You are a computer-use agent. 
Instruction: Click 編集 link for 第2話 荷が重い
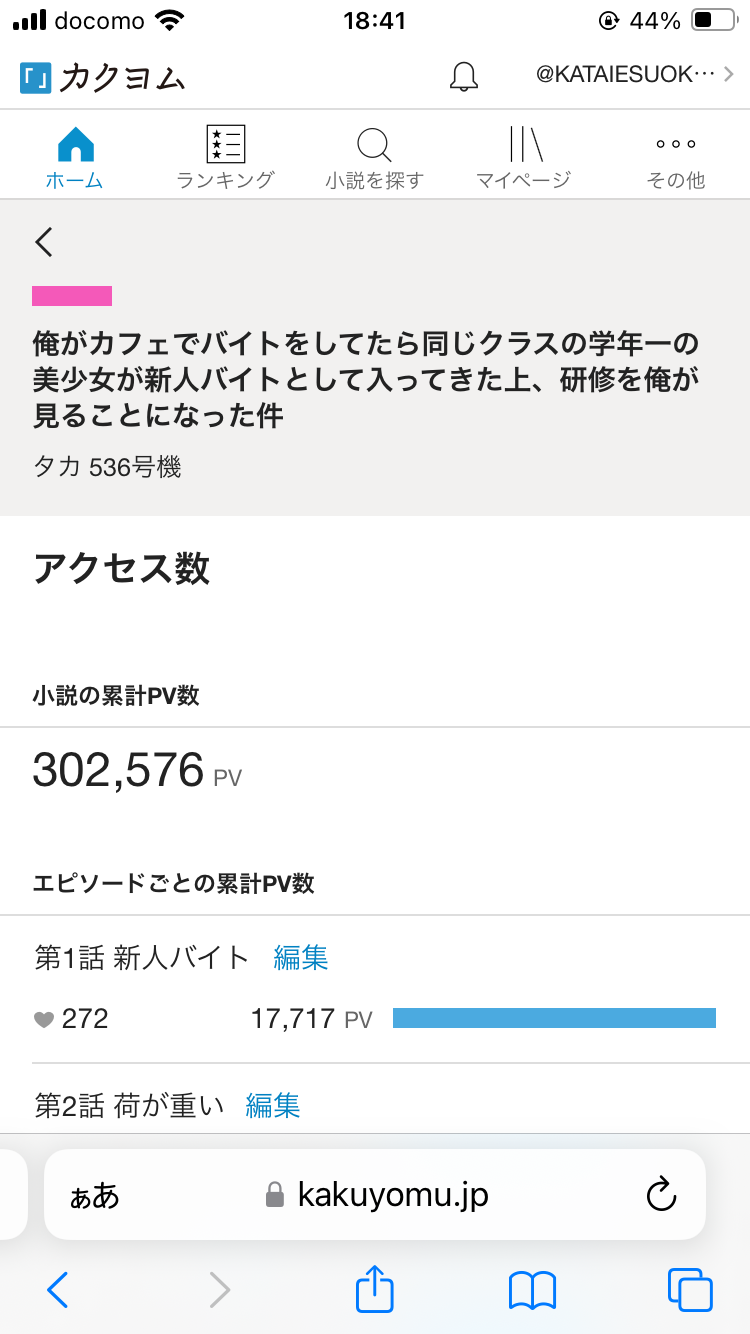pyautogui.click(x=273, y=1105)
